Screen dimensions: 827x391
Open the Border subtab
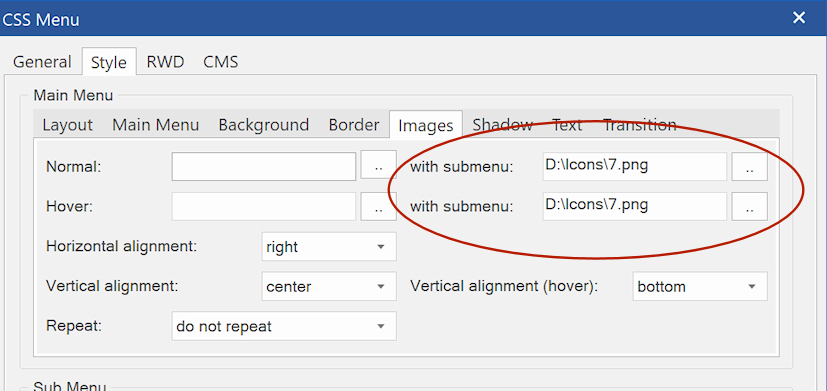coord(354,125)
